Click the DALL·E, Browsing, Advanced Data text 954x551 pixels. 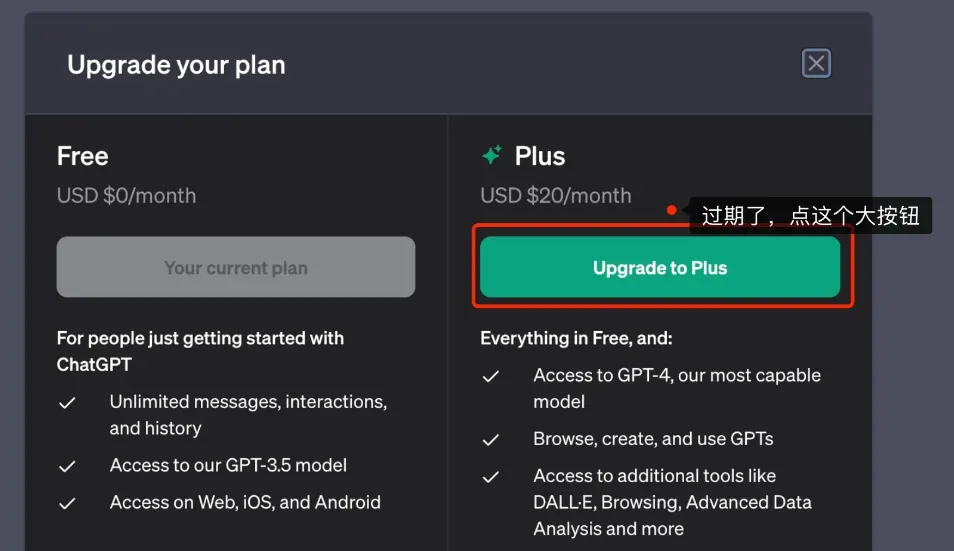[672, 502]
